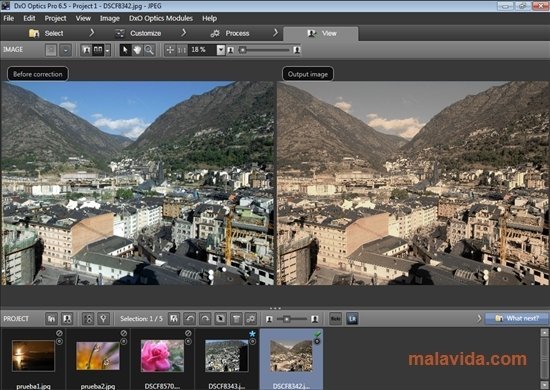Click the Flickr export icon
This screenshot has width=550, height=390.
pos(336,319)
